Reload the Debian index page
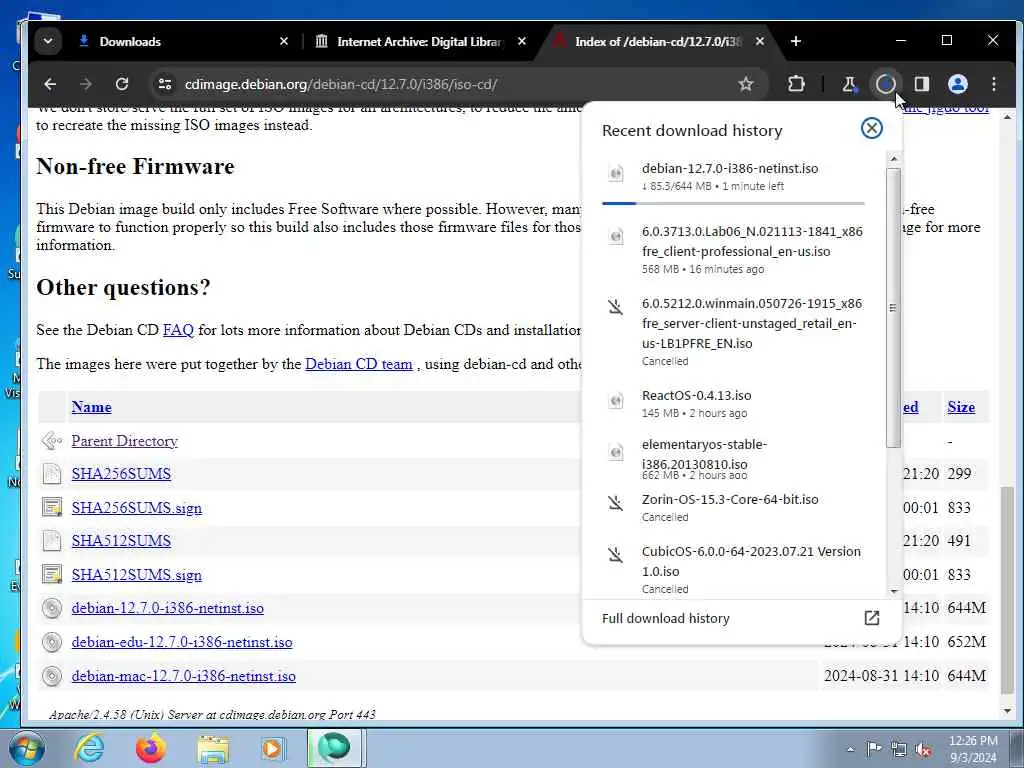The width and height of the screenshot is (1024, 768). pyautogui.click(x=121, y=84)
